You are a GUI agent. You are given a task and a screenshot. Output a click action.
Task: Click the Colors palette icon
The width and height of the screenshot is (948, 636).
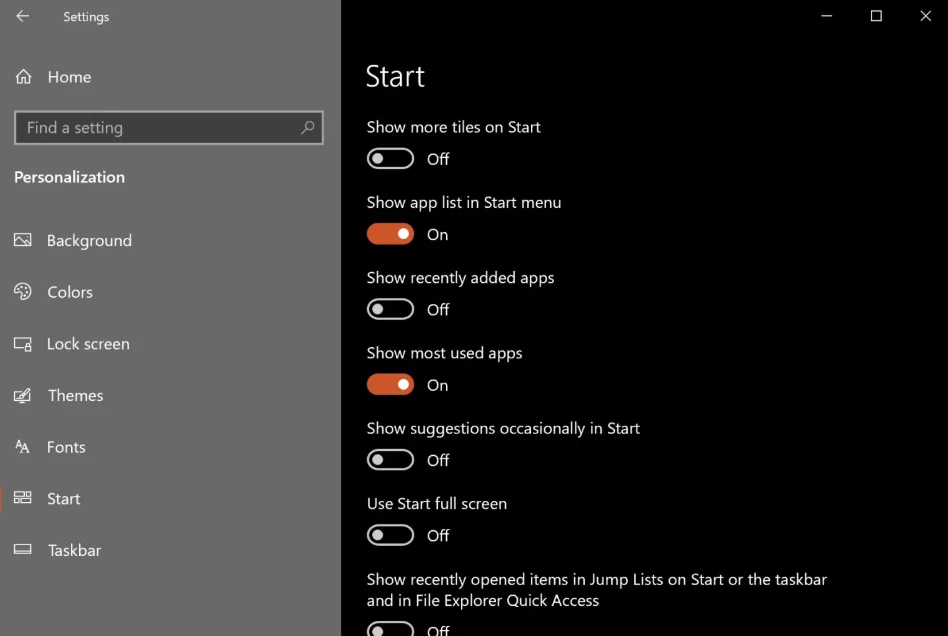click(23, 291)
